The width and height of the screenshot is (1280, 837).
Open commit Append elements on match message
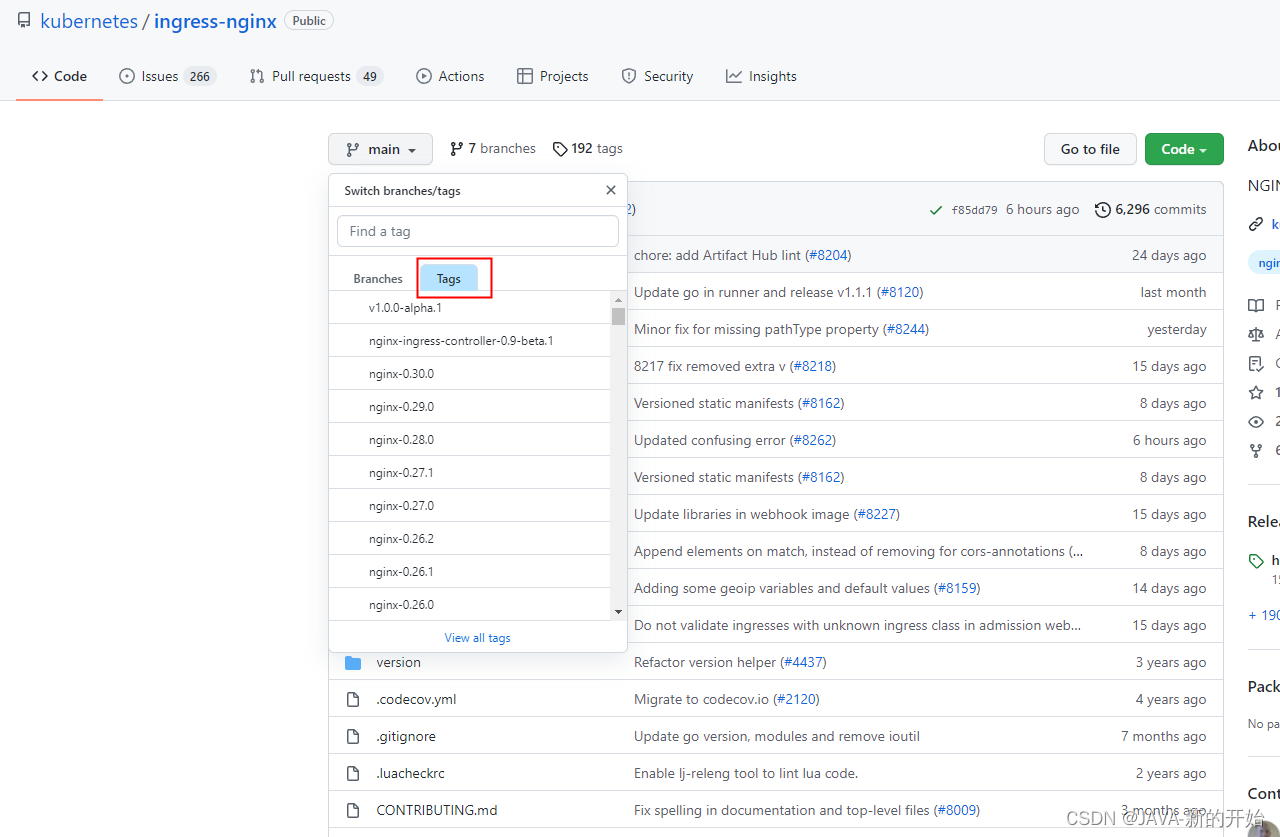(x=859, y=551)
